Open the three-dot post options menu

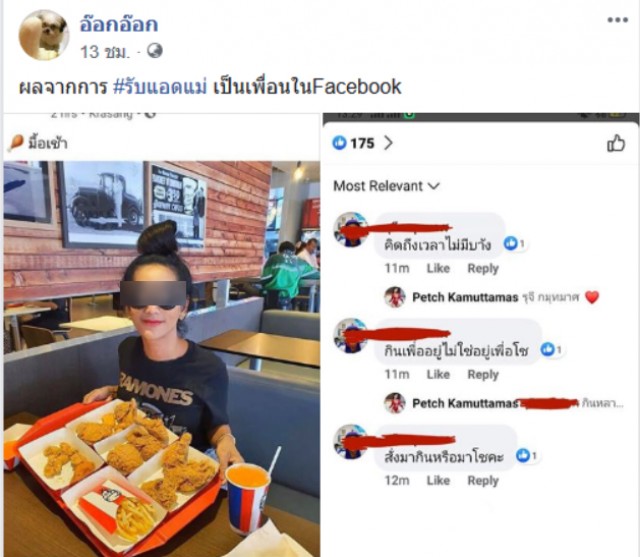point(617,20)
